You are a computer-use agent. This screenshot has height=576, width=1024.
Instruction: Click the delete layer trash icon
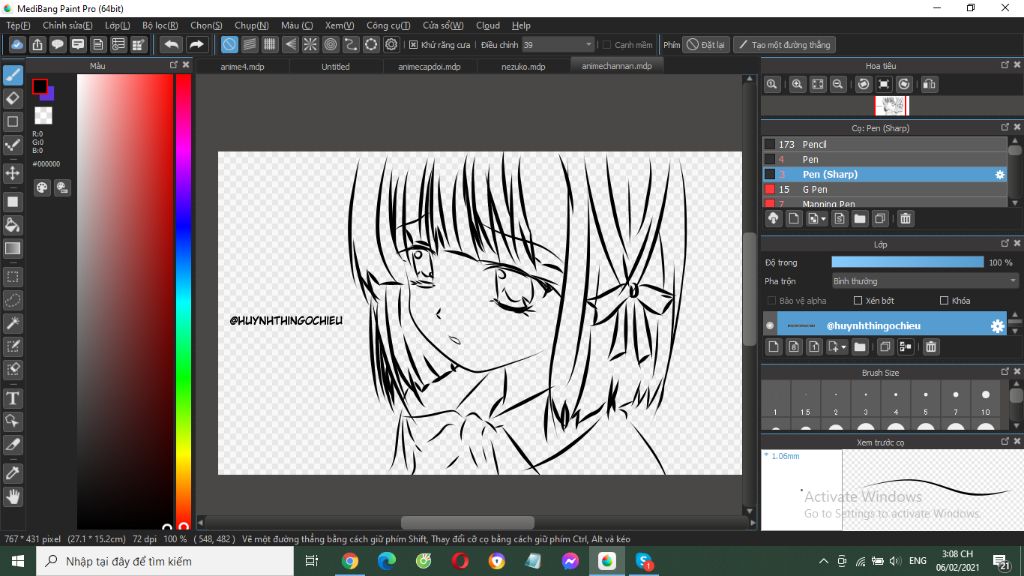tap(931, 347)
